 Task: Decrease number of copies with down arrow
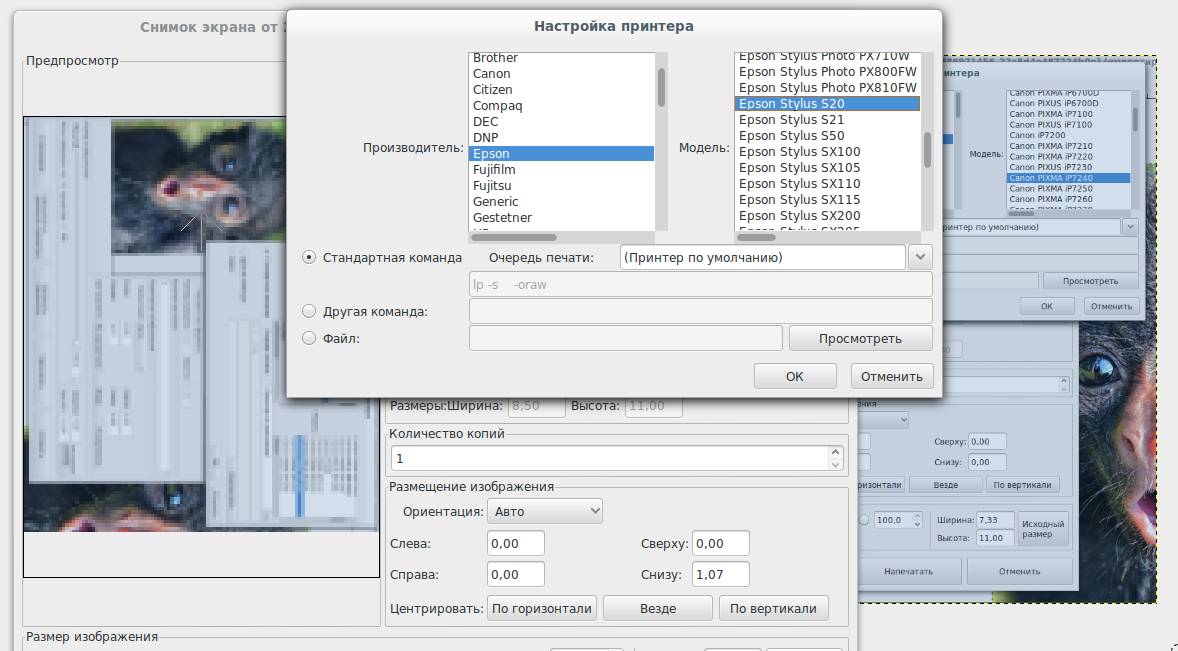[835, 465]
